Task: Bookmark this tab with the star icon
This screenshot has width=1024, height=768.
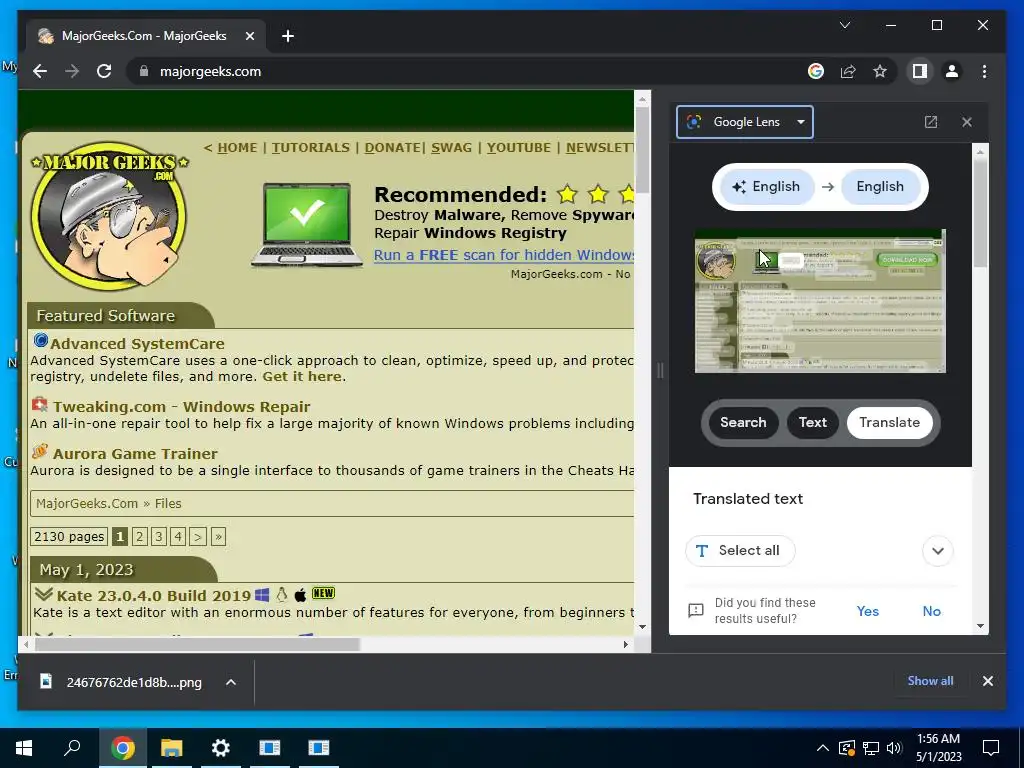Action: [880, 71]
